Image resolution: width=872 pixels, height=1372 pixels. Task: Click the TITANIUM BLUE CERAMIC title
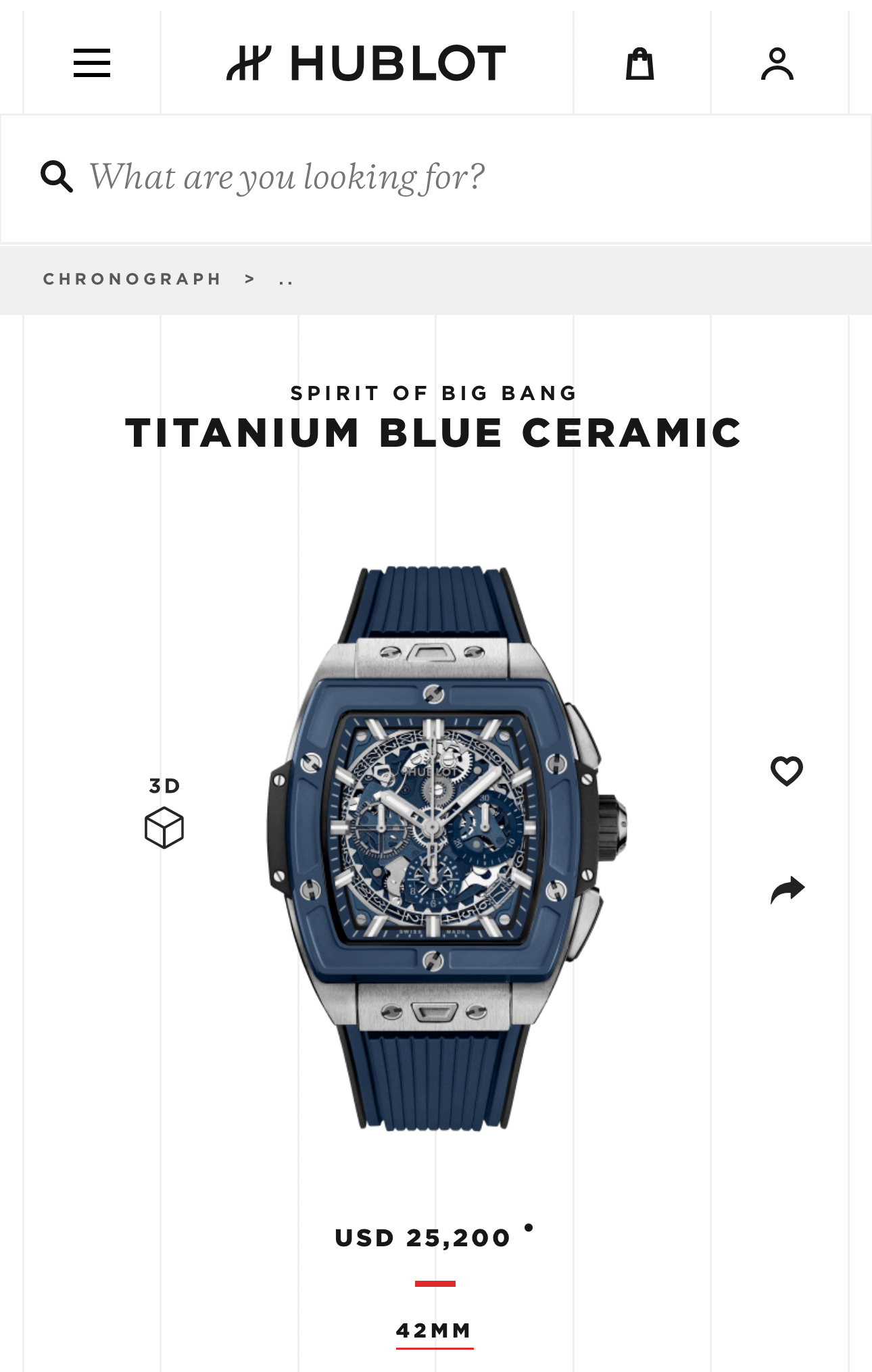point(434,433)
